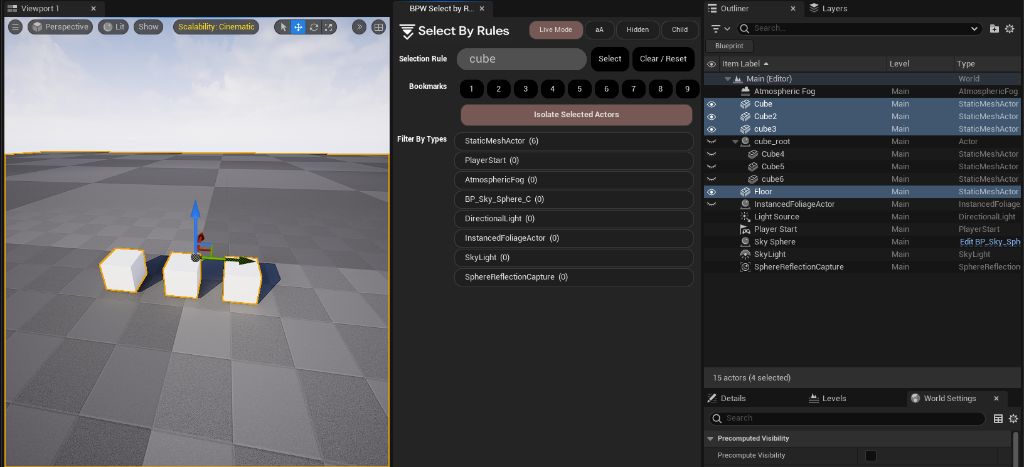This screenshot has height=467, width=1024.
Task: Open the Lit view mode dropdown
Action: 114,27
